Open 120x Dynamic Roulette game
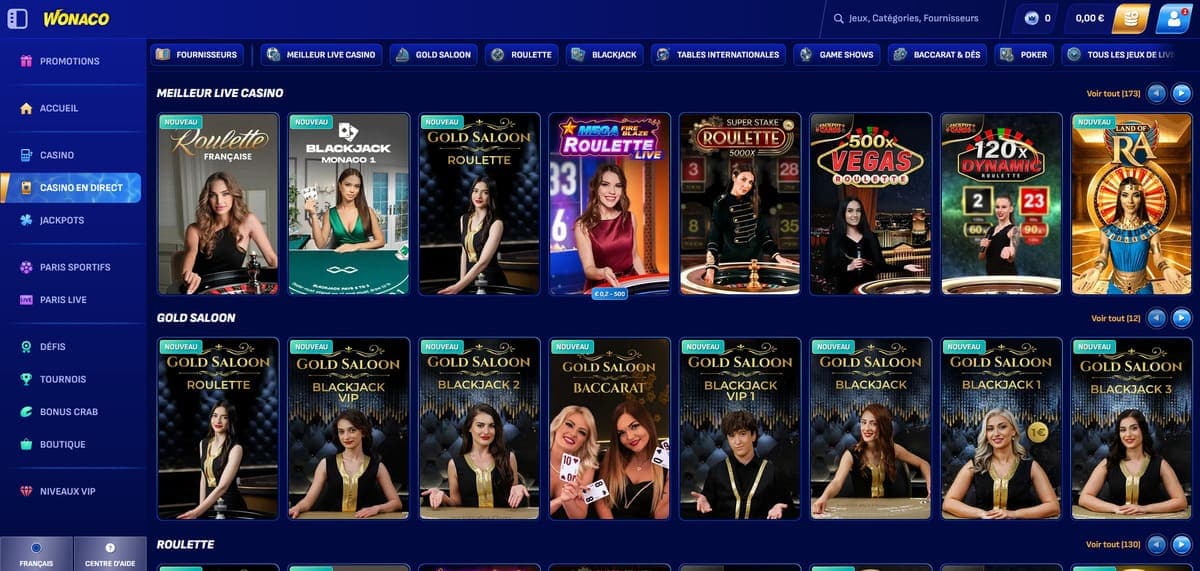The width and height of the screenshot is (1200, 571). [1001, 204]
